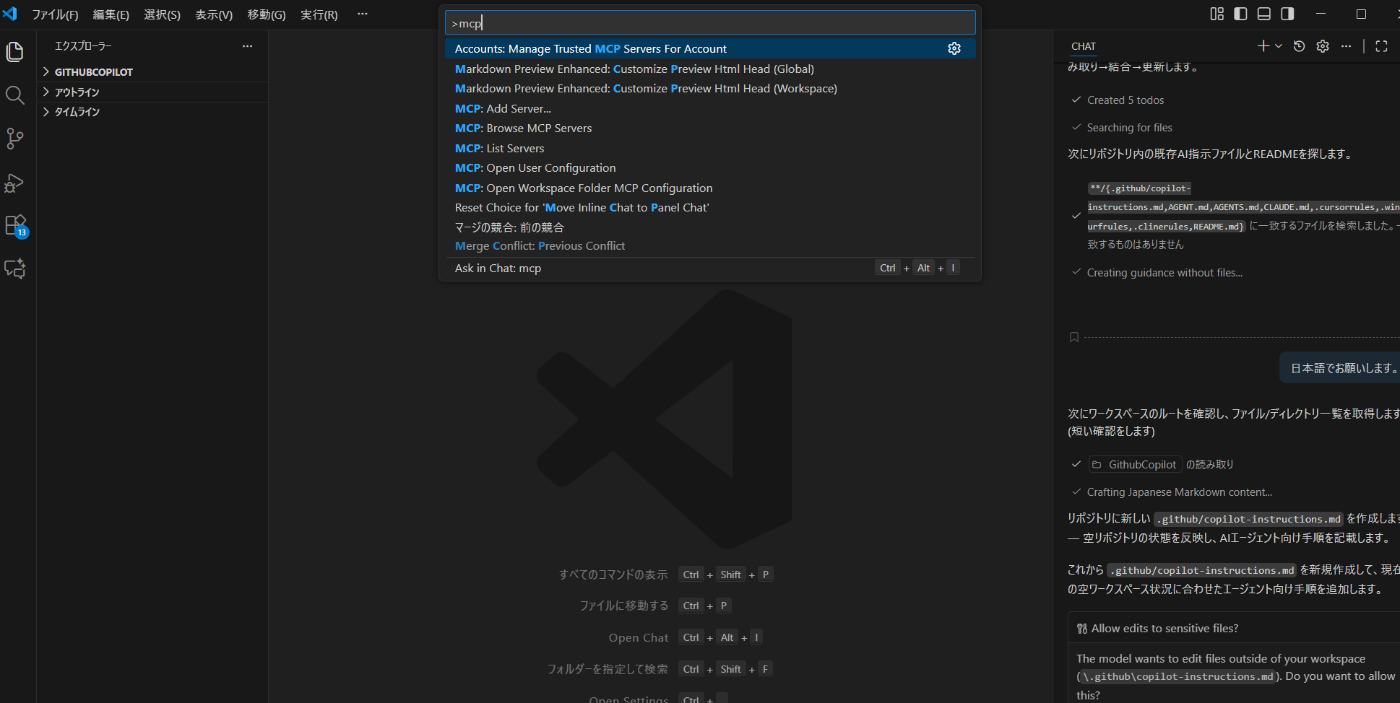Click the 日本語でお願いします user message bubble
The image size is (1400, 703).
coord(1342,368)
